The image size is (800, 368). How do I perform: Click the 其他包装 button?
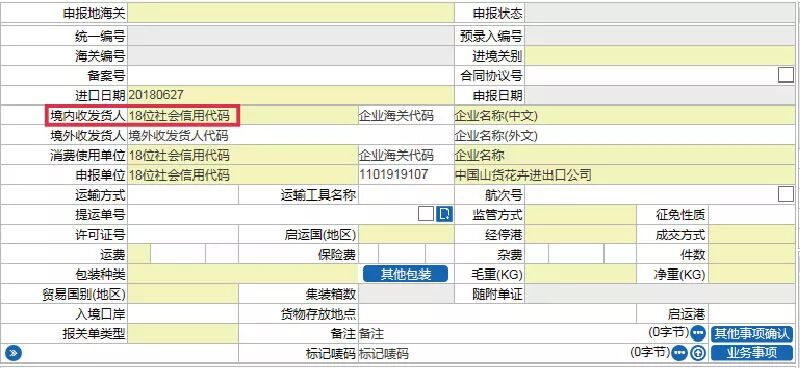click(406, 274)
